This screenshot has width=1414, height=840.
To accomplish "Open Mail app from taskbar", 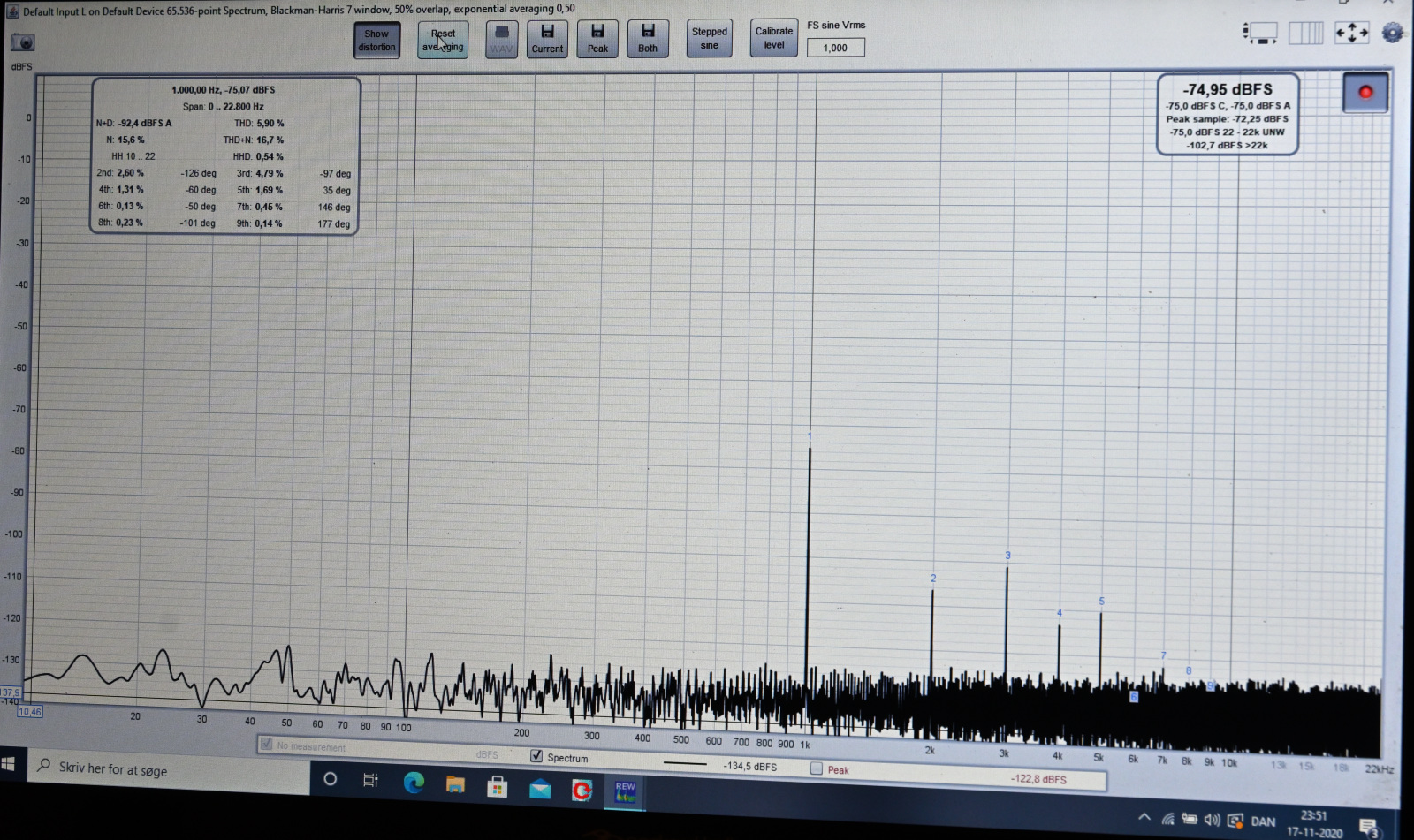I will (x=540, y=789).
